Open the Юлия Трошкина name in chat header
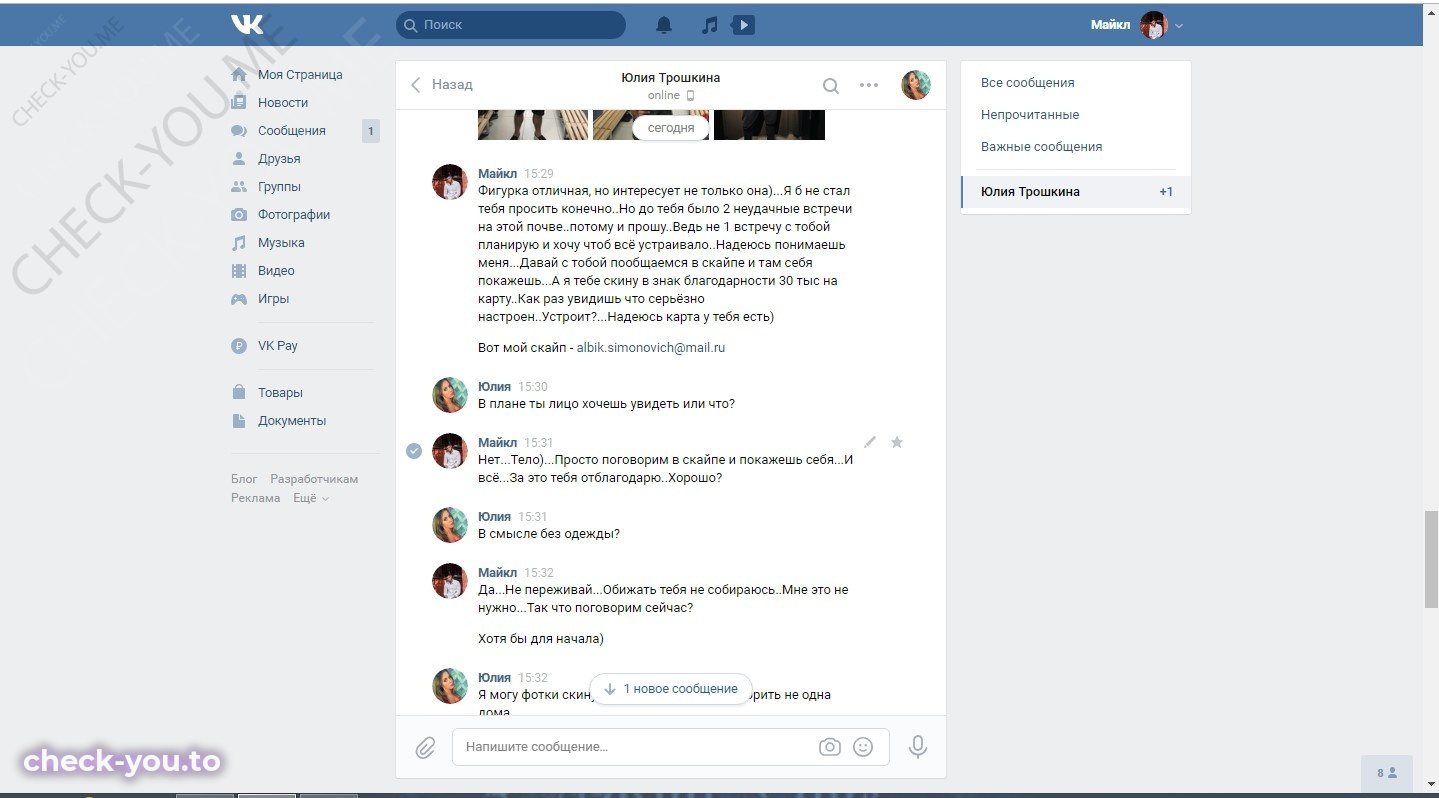 pyautogui.click(x=670, y=78)
